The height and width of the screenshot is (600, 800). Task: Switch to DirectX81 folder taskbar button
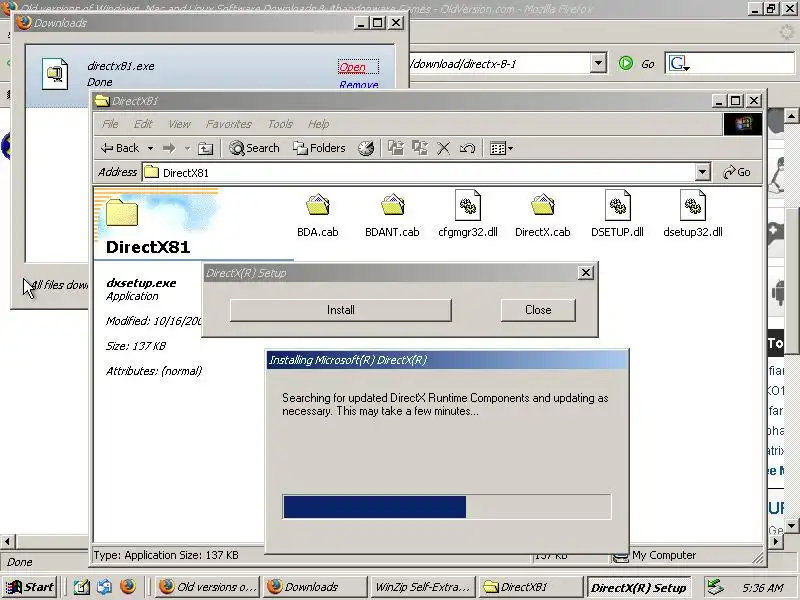(531, 587)
